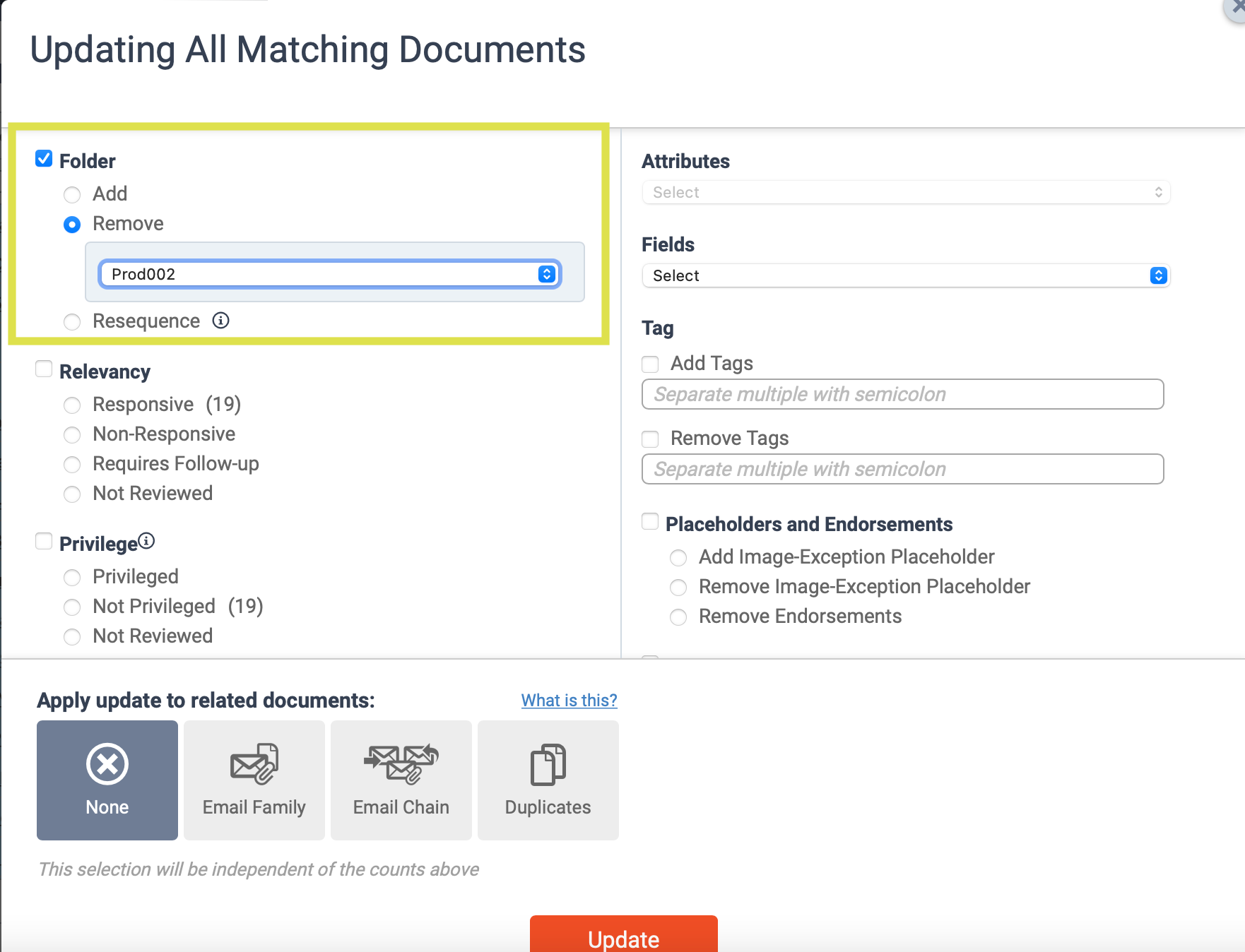
Task: Open the Attributes Select dropdown
Action: tap(906, 192)
